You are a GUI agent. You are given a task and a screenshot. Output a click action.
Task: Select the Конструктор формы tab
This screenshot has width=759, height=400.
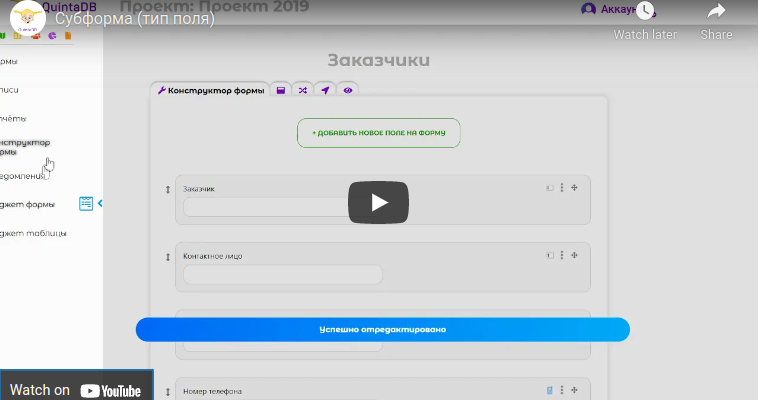210,90
